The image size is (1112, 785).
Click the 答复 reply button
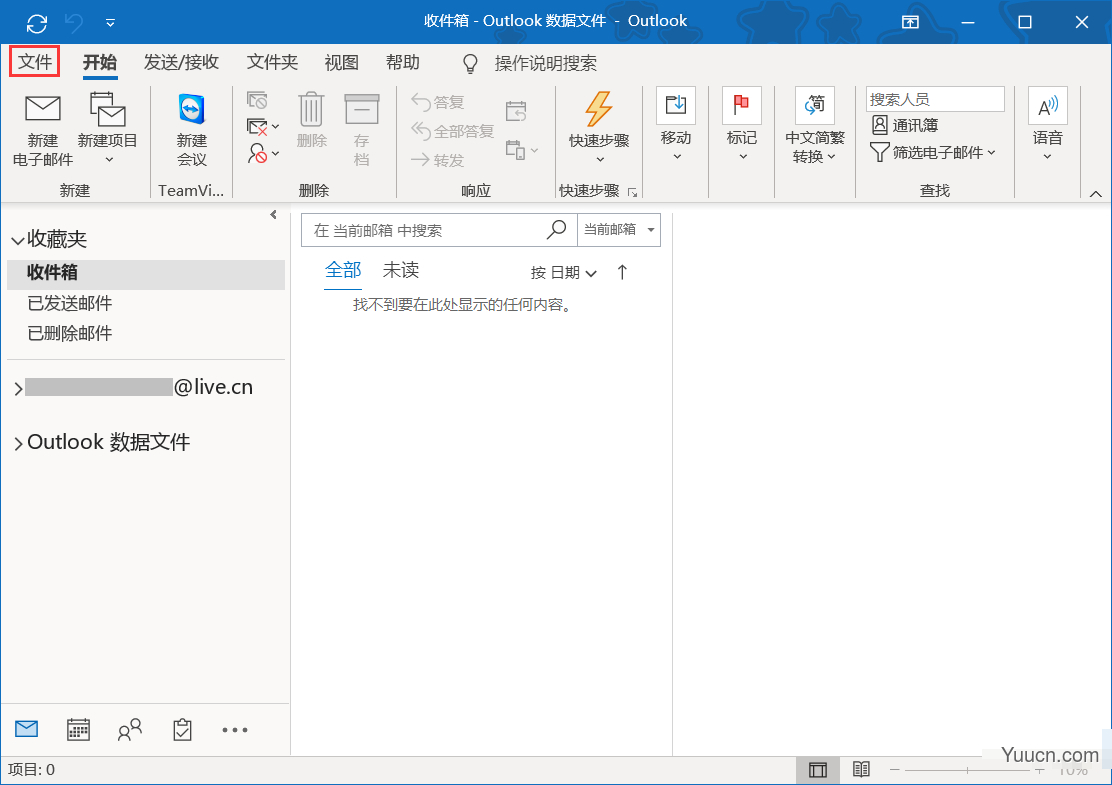point(438,103)
